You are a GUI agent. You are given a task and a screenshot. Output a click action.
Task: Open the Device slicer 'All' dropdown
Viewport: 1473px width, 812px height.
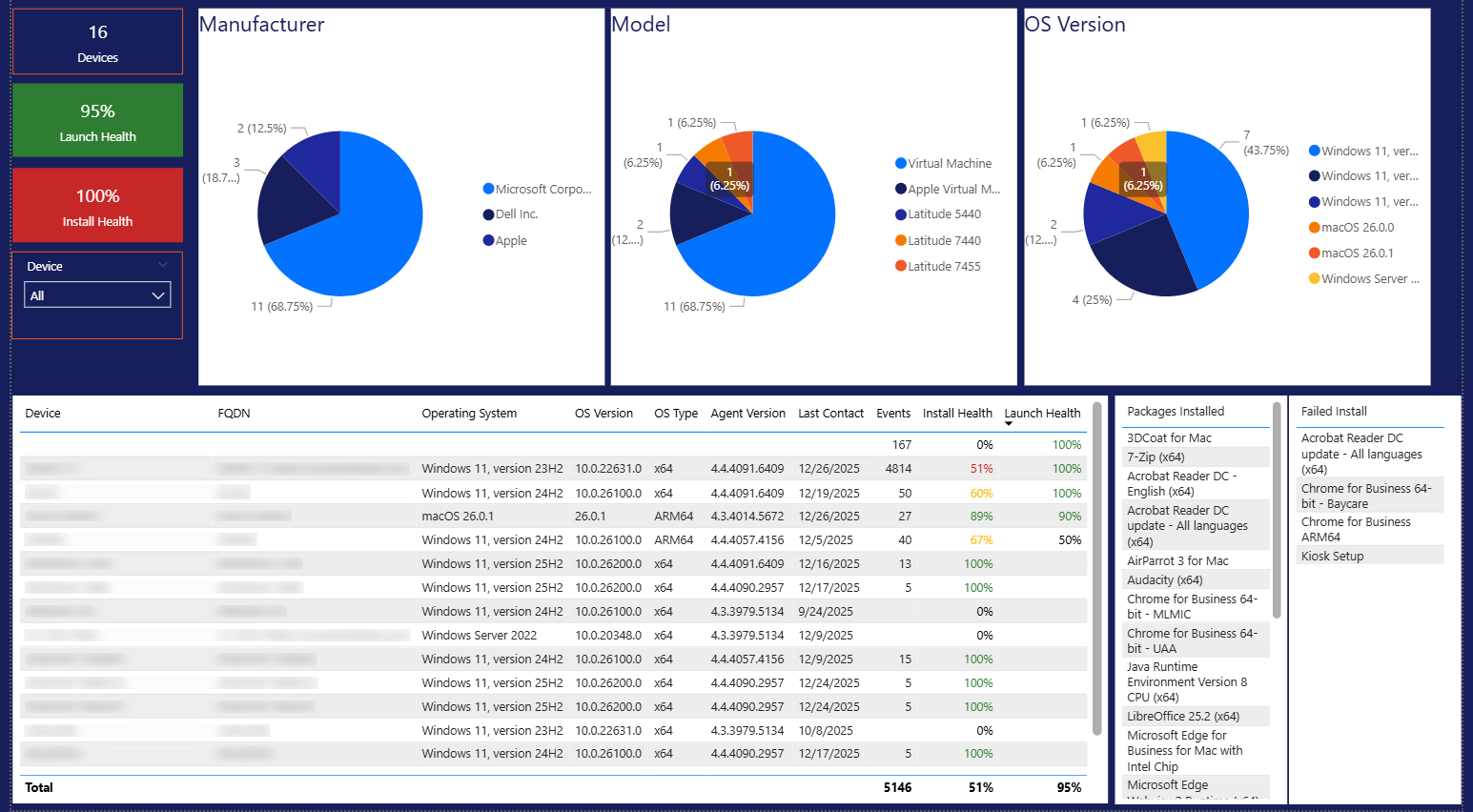pos(97,295)
